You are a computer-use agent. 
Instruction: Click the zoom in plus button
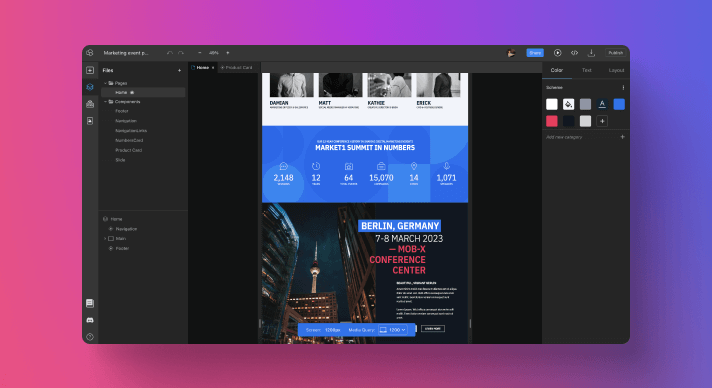click(x=227, y=53)
